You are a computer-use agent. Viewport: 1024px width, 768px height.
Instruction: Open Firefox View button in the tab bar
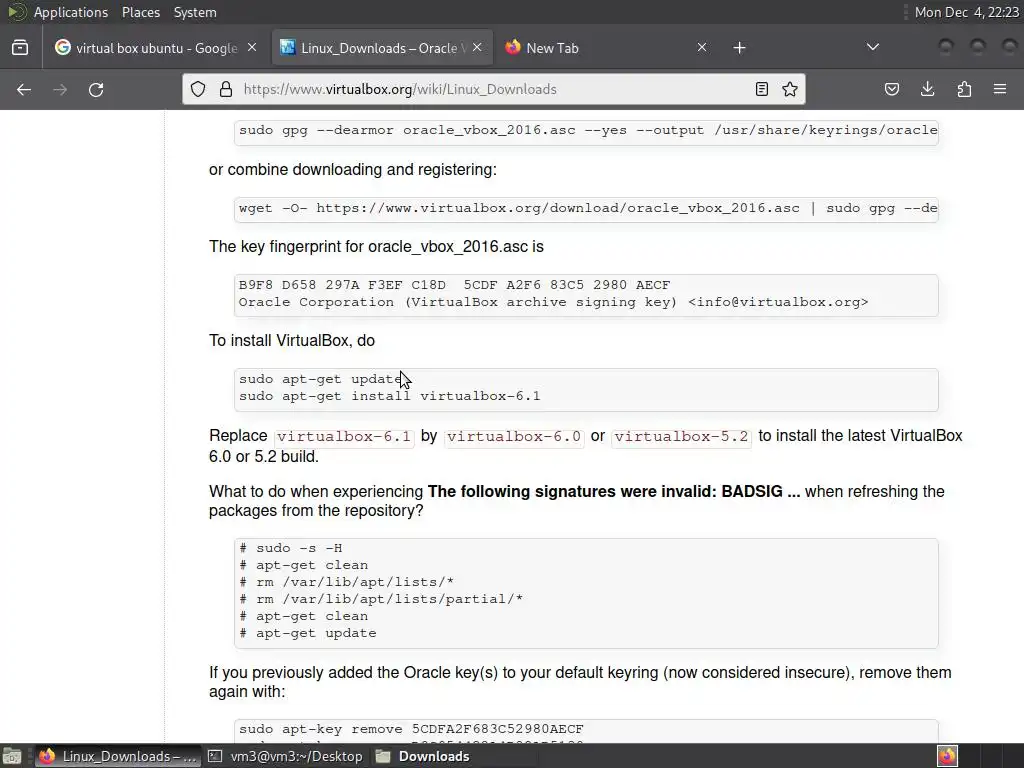[x=20, y=48]
